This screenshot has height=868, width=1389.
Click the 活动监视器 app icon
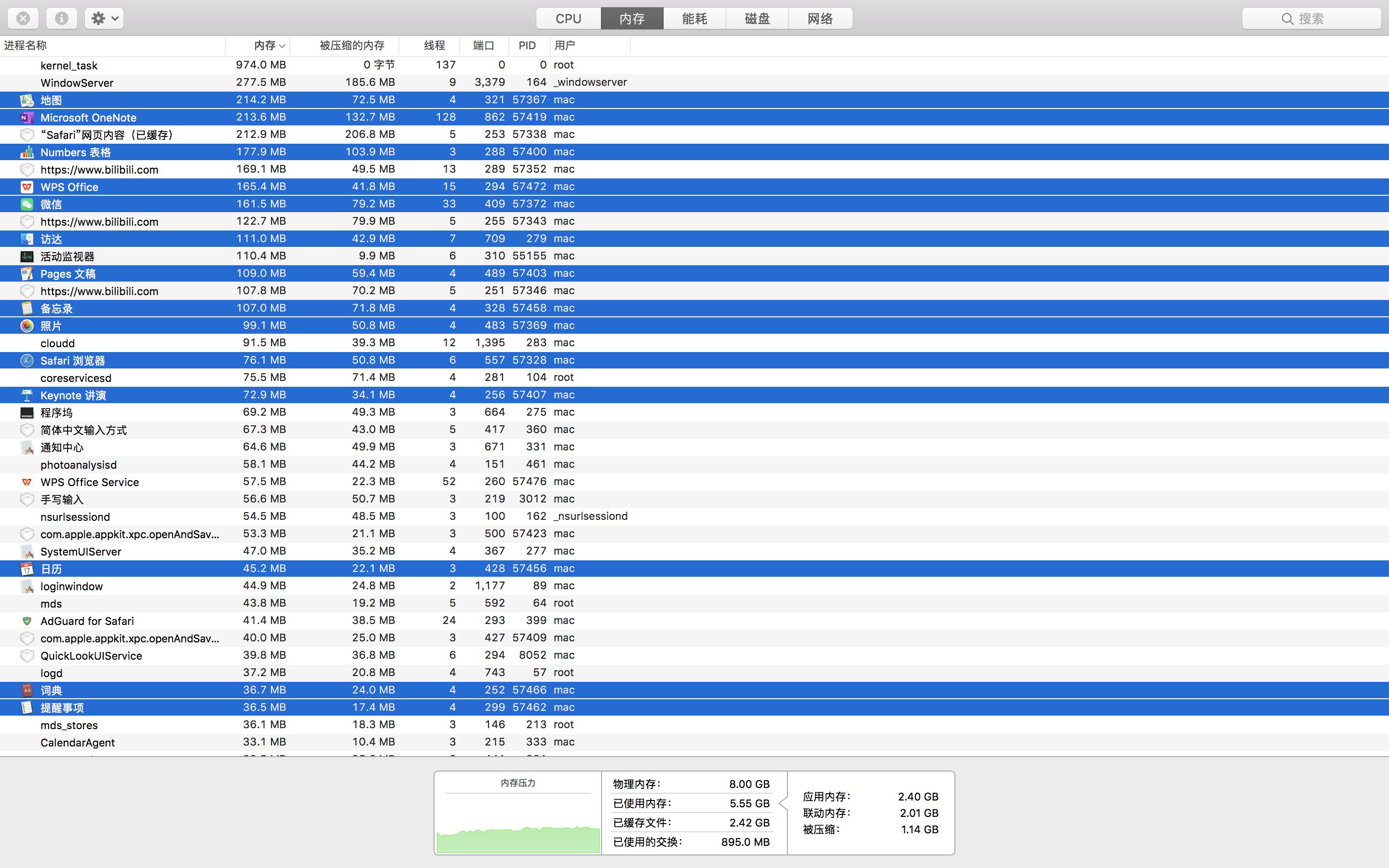27,257
